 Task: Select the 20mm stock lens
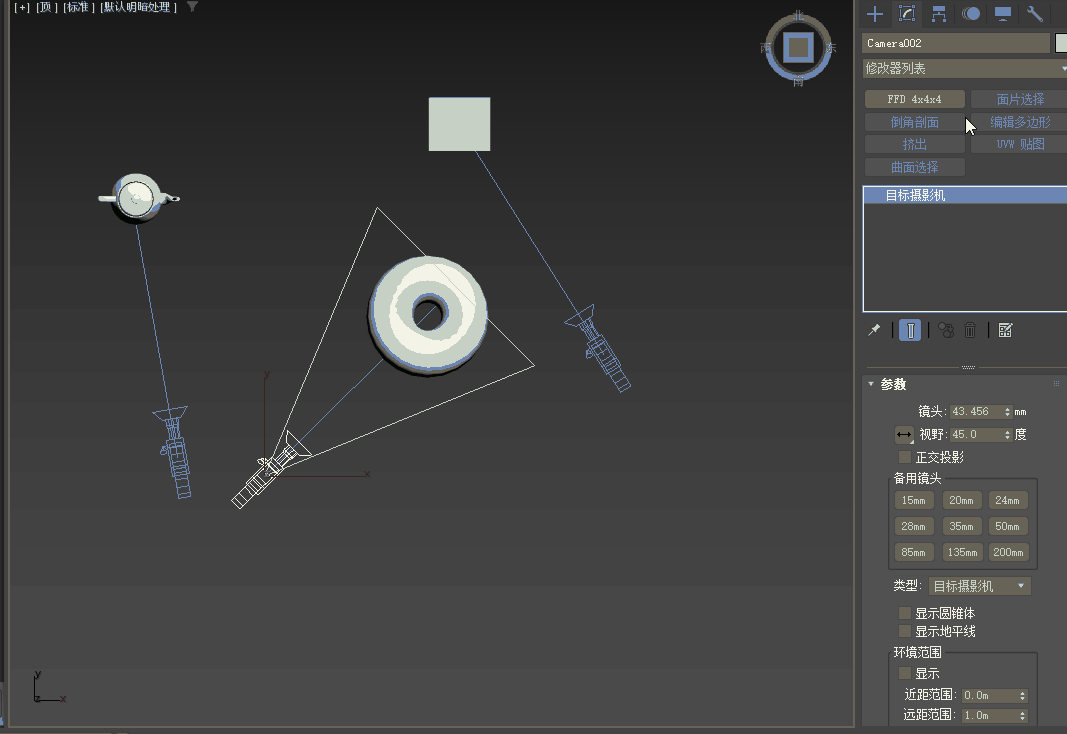(x=962, y=501)
